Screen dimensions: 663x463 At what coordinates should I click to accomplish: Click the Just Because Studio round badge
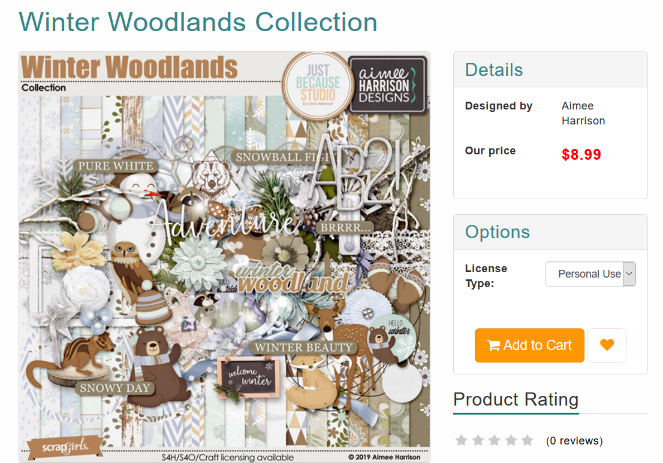(x=318, y=86)
